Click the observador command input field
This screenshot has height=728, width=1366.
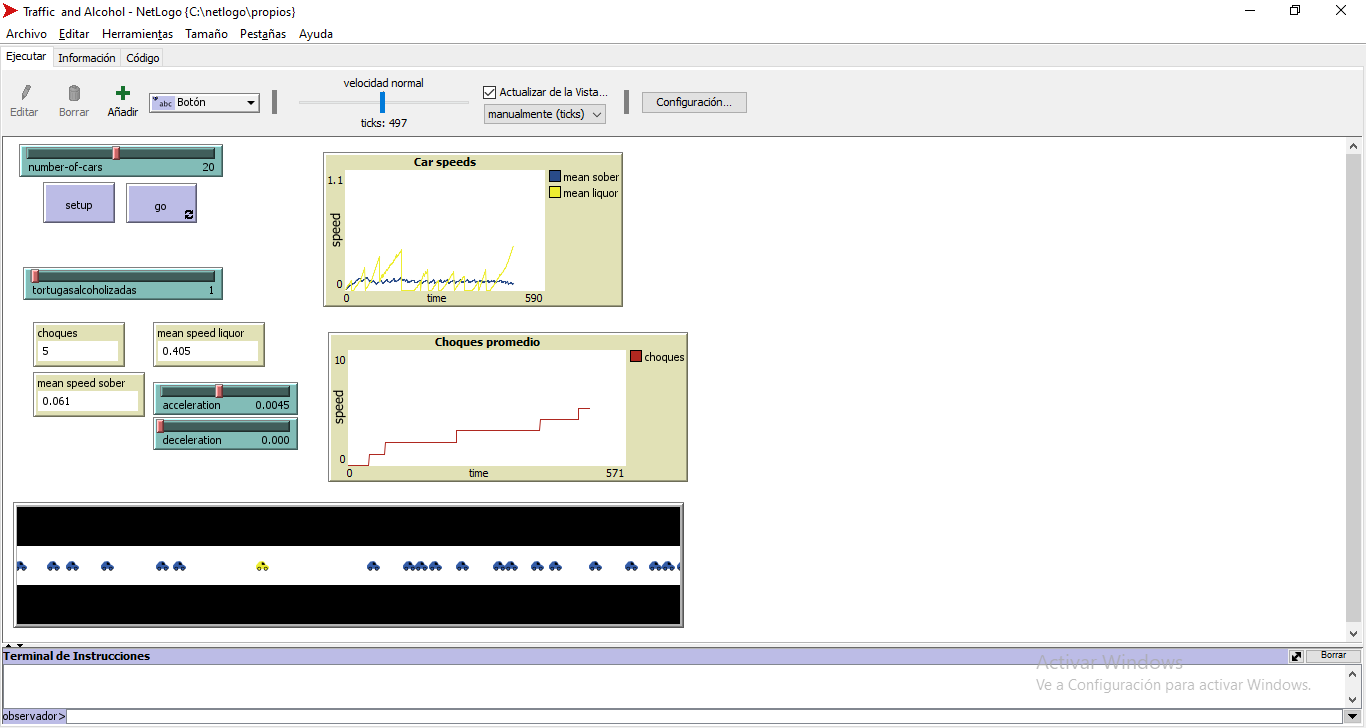click(700, 716)
